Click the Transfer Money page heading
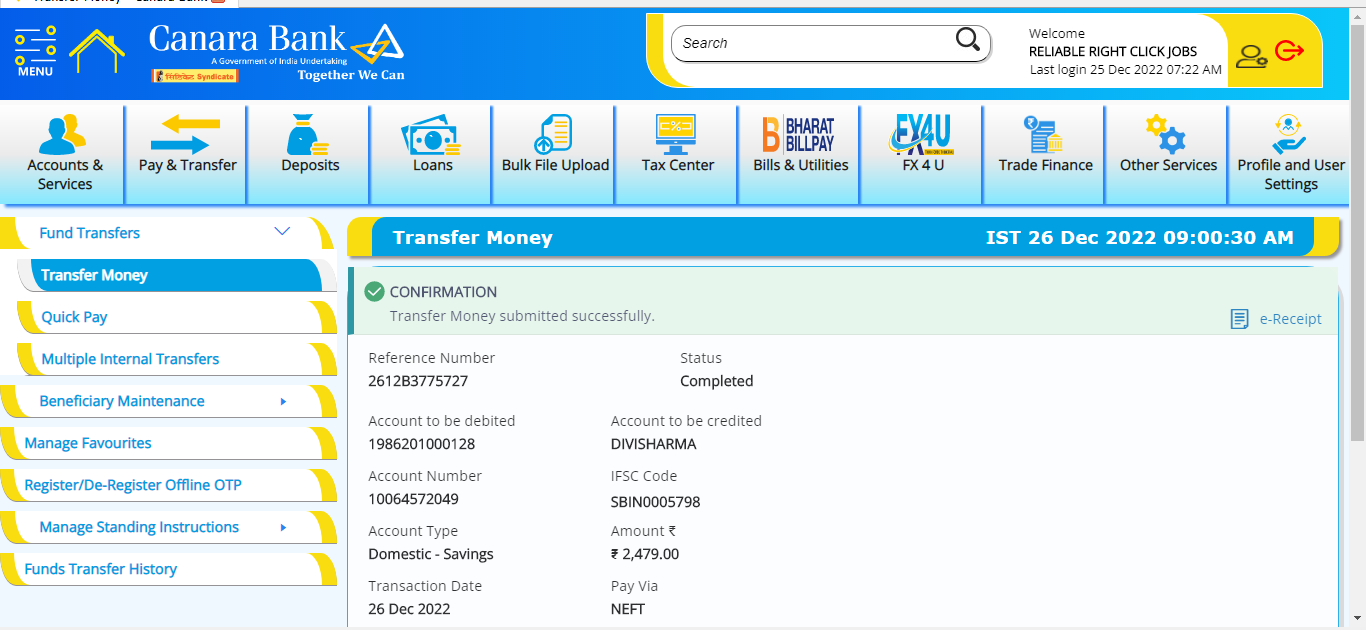1366x630 pixels. (x=473, y=238)
